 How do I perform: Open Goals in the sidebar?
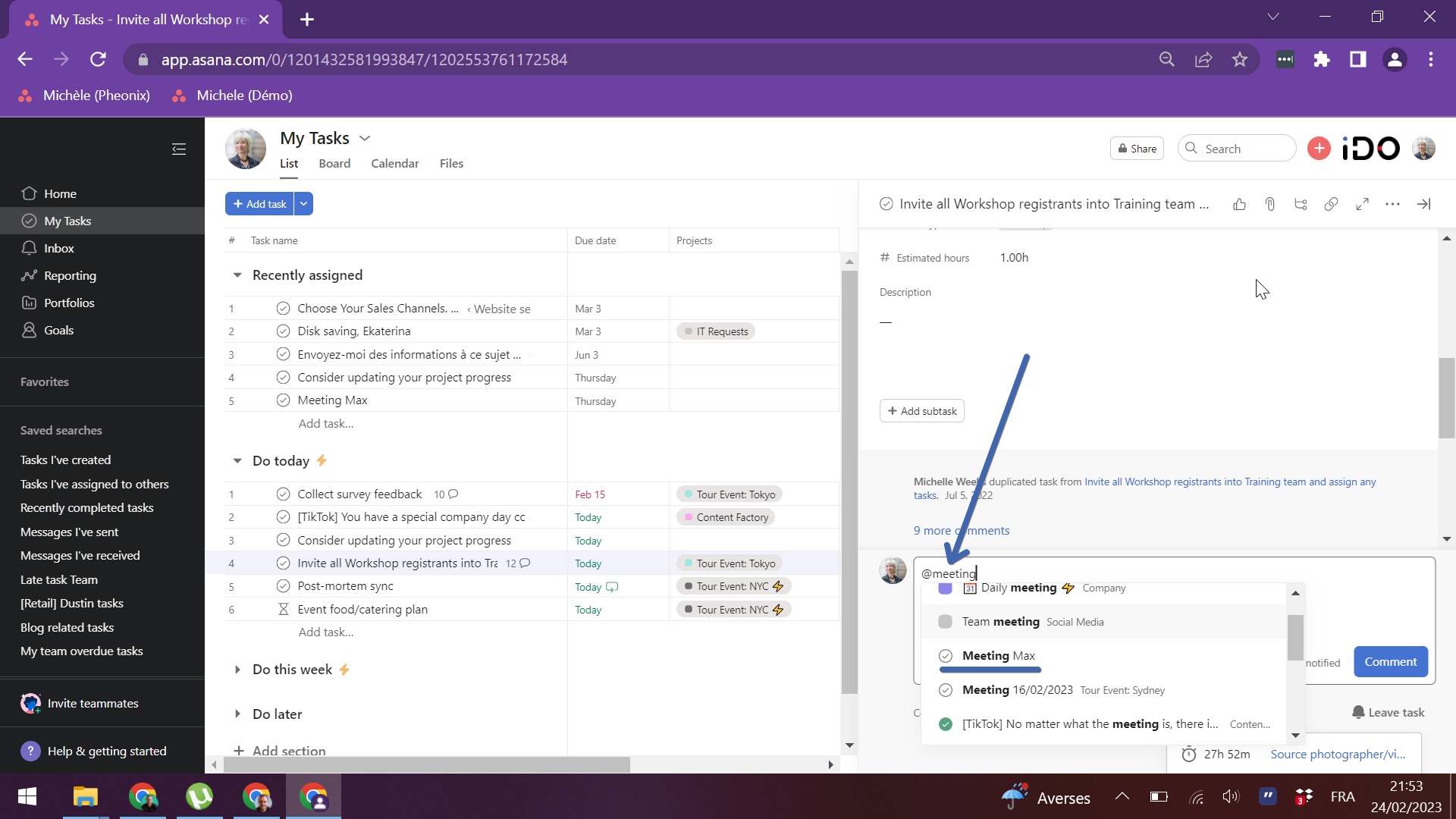(58, 330)
